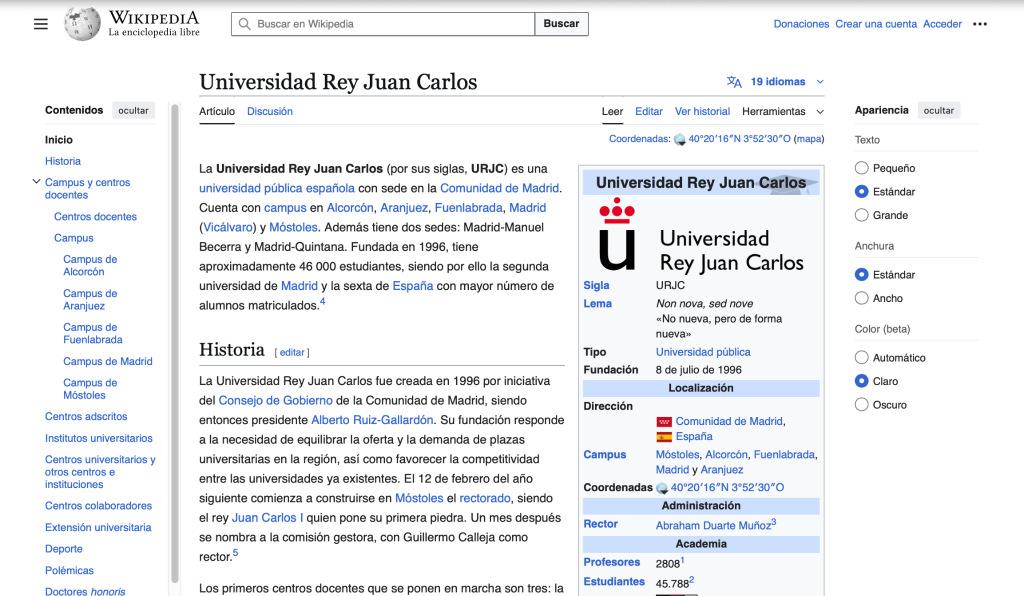Select Automático color mode
This screenshot has height=596, width=1024.
861,357
